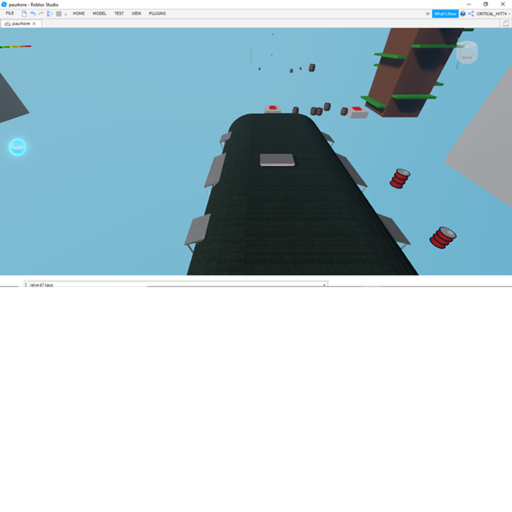This screenshot has height=512, width=512.
Task: Toggle the panel layout icon at right of tab bar
Action: click(506, 23)
